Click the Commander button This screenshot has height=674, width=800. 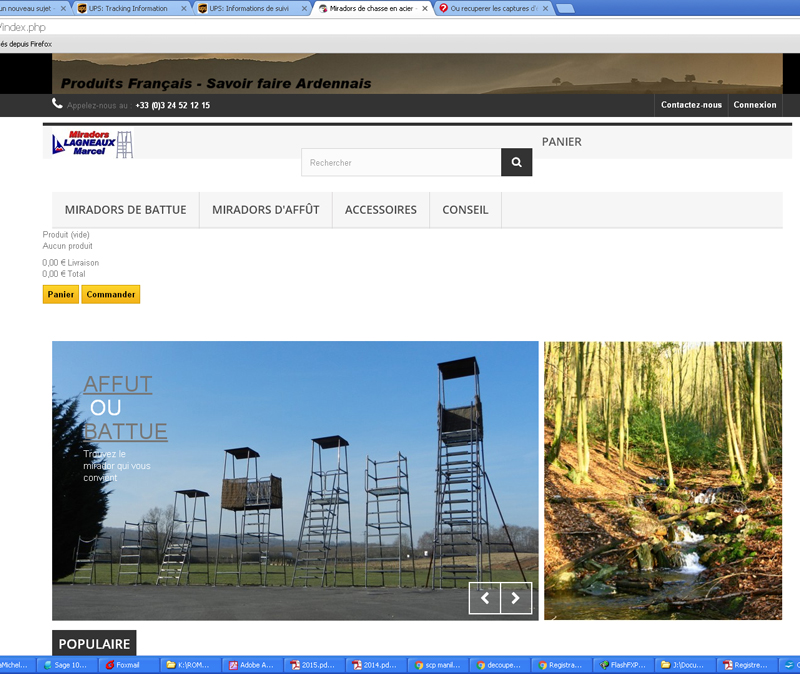click(111, 294)
